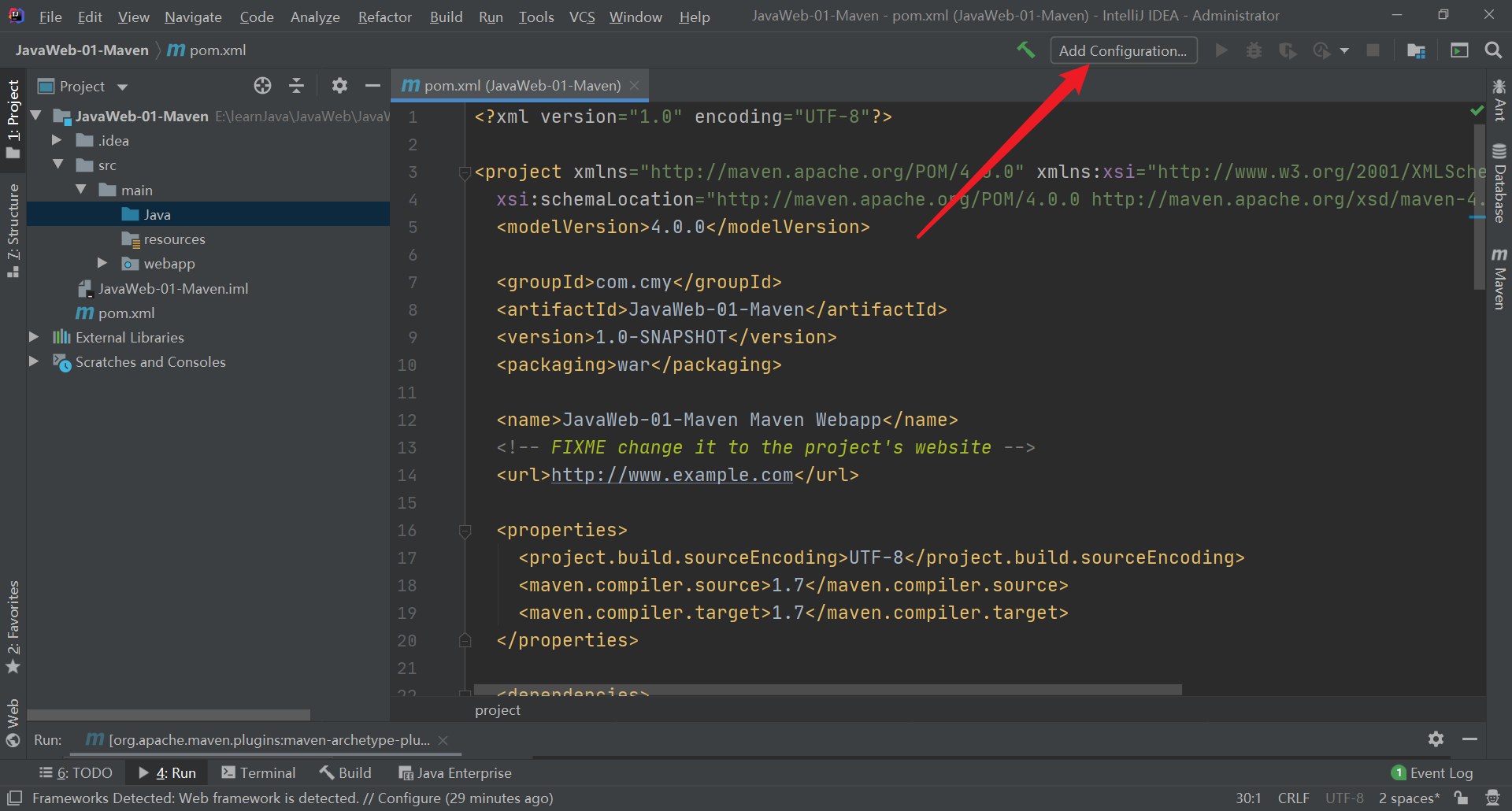Open Run panel settings gear
The image size is (1512, 811).
point(1436,739)
